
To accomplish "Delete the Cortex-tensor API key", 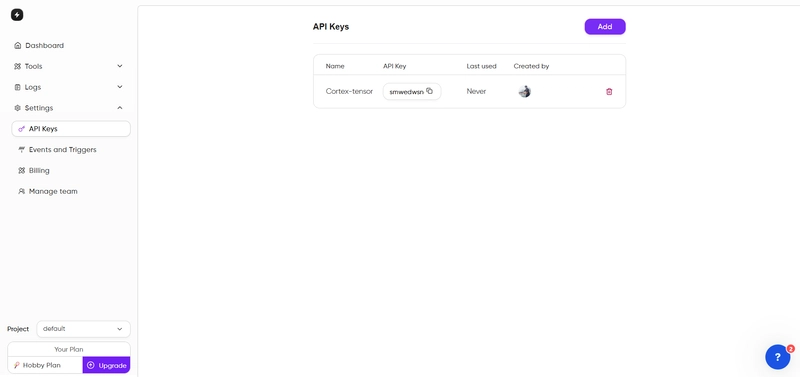I will [x=609, y=91].
